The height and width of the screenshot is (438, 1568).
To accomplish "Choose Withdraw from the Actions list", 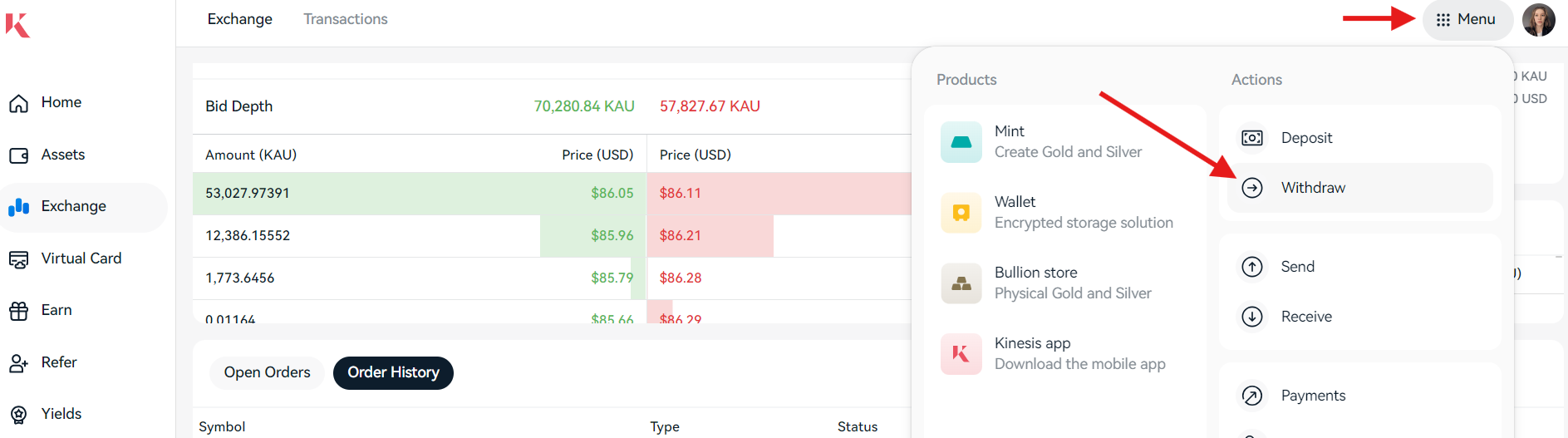I will (1312, 188).
